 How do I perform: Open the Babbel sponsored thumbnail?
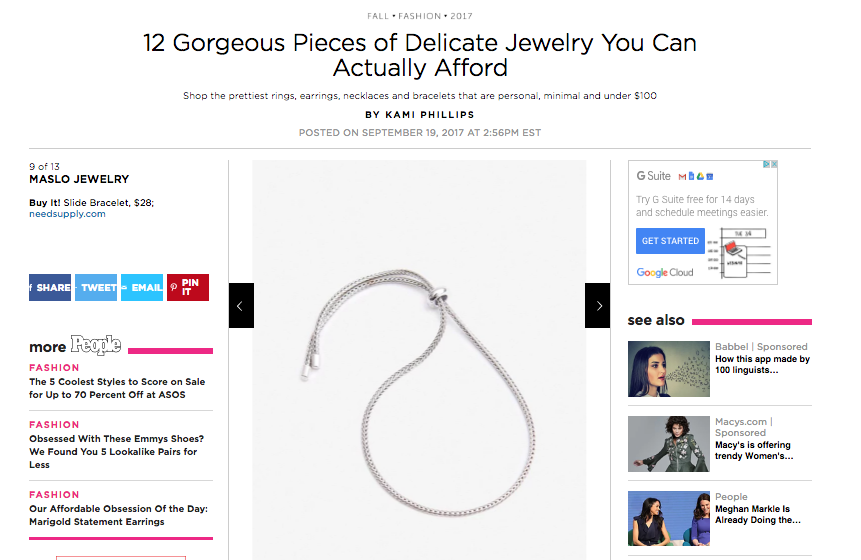pyautogui.click(x=668, y=369)
